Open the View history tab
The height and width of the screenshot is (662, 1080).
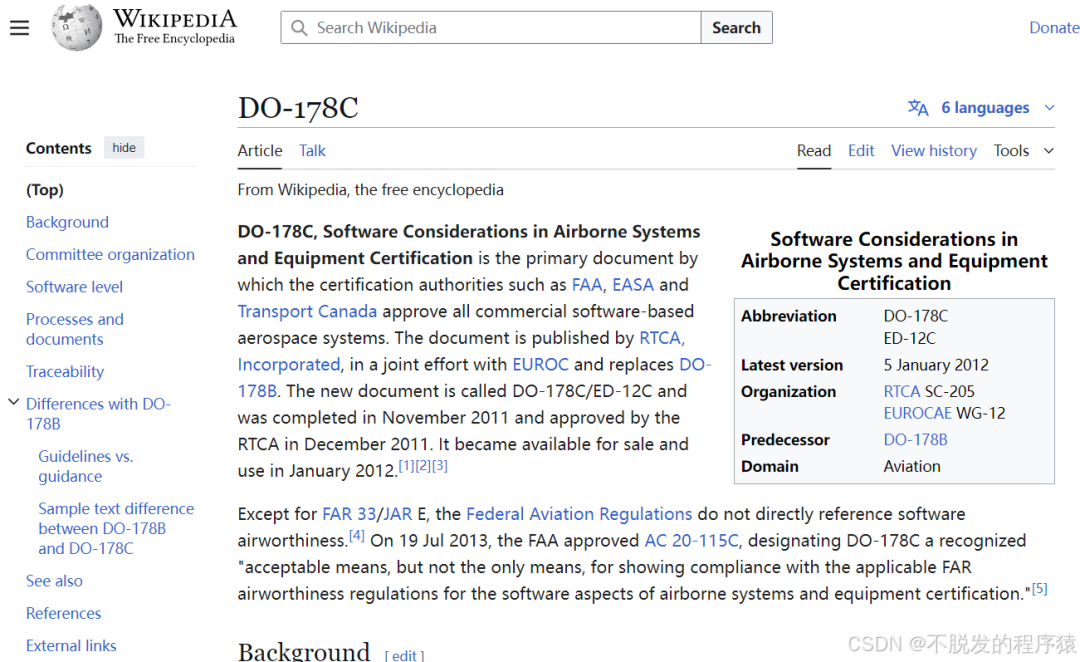934,150
